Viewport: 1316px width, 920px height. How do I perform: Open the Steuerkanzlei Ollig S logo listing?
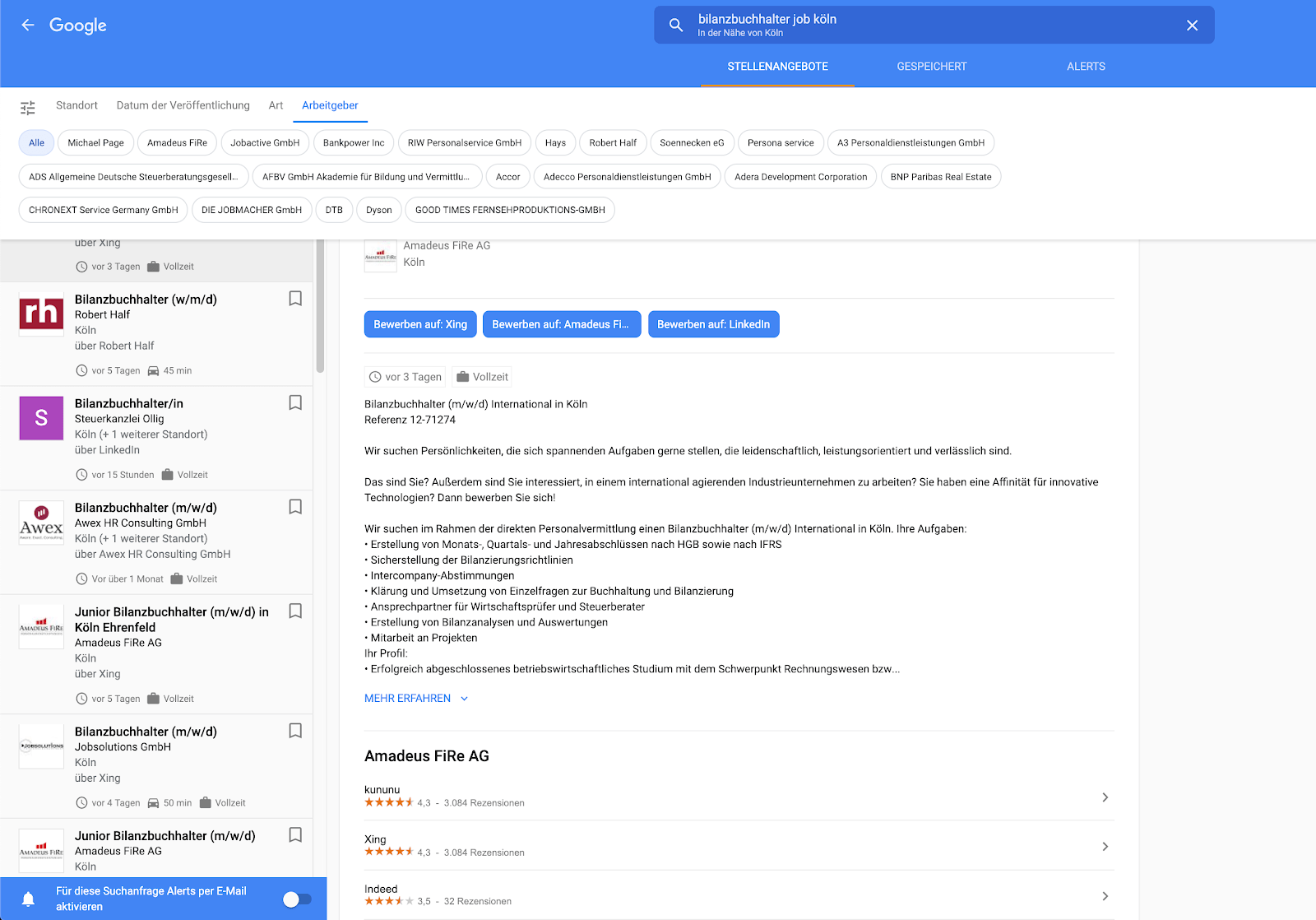pos(41,418)
